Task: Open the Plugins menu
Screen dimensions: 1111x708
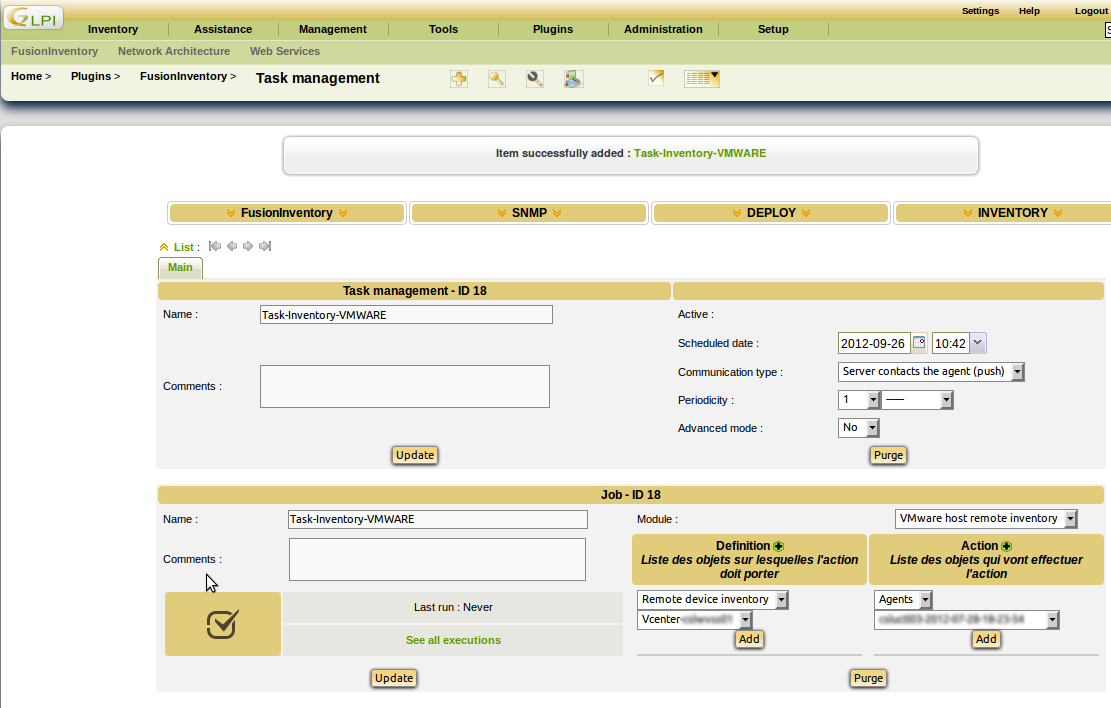Action: coord(553,29)
